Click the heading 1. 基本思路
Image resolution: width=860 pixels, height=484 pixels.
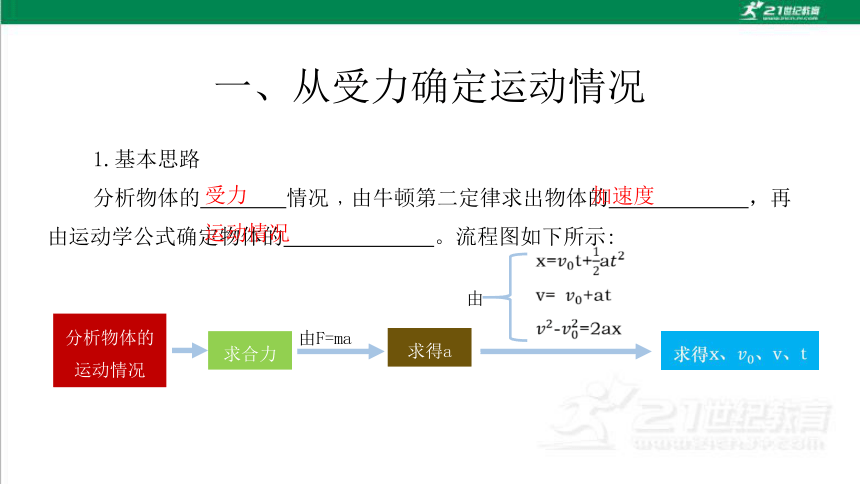click(x=146, y=159)
